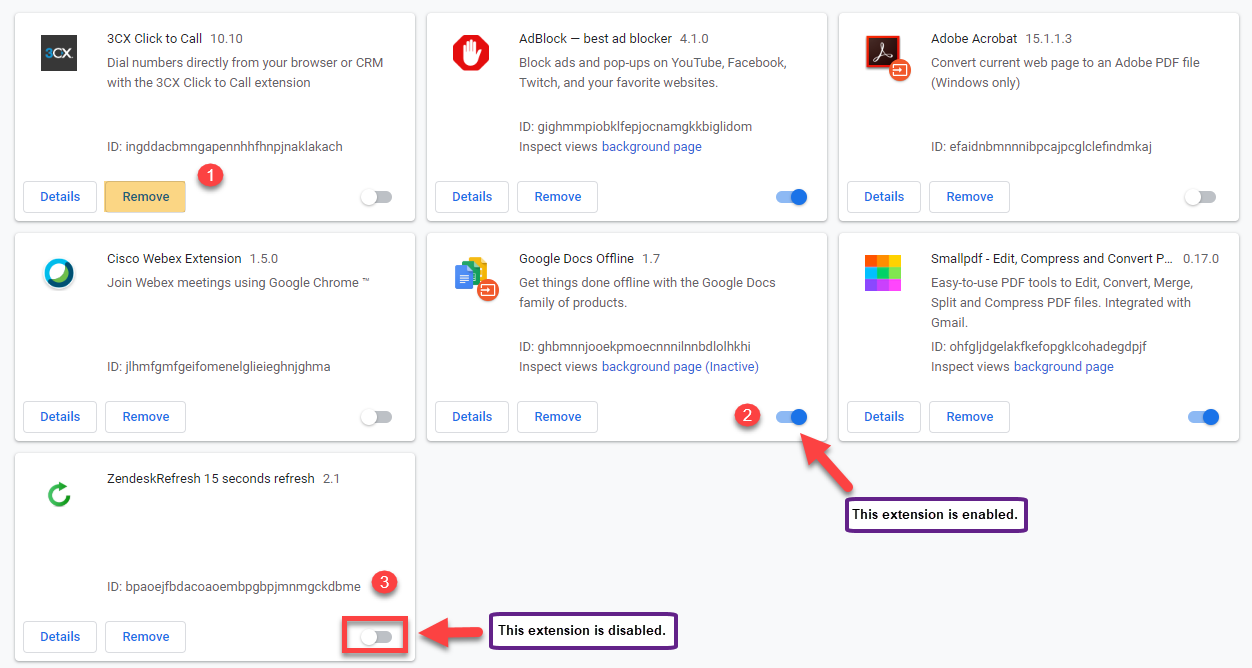
Task: Remove the 3CX Click to Call extension
Action: (145, 197)
